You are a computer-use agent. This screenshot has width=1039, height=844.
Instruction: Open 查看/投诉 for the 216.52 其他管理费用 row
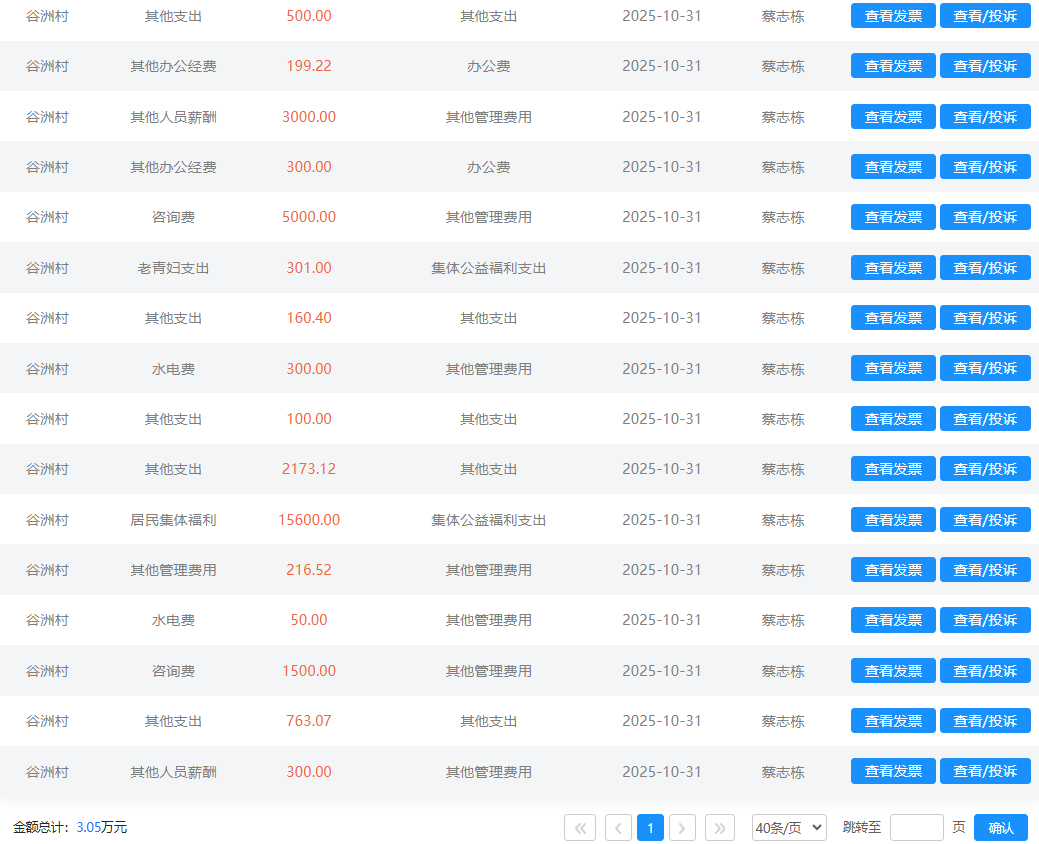[985, 570]
